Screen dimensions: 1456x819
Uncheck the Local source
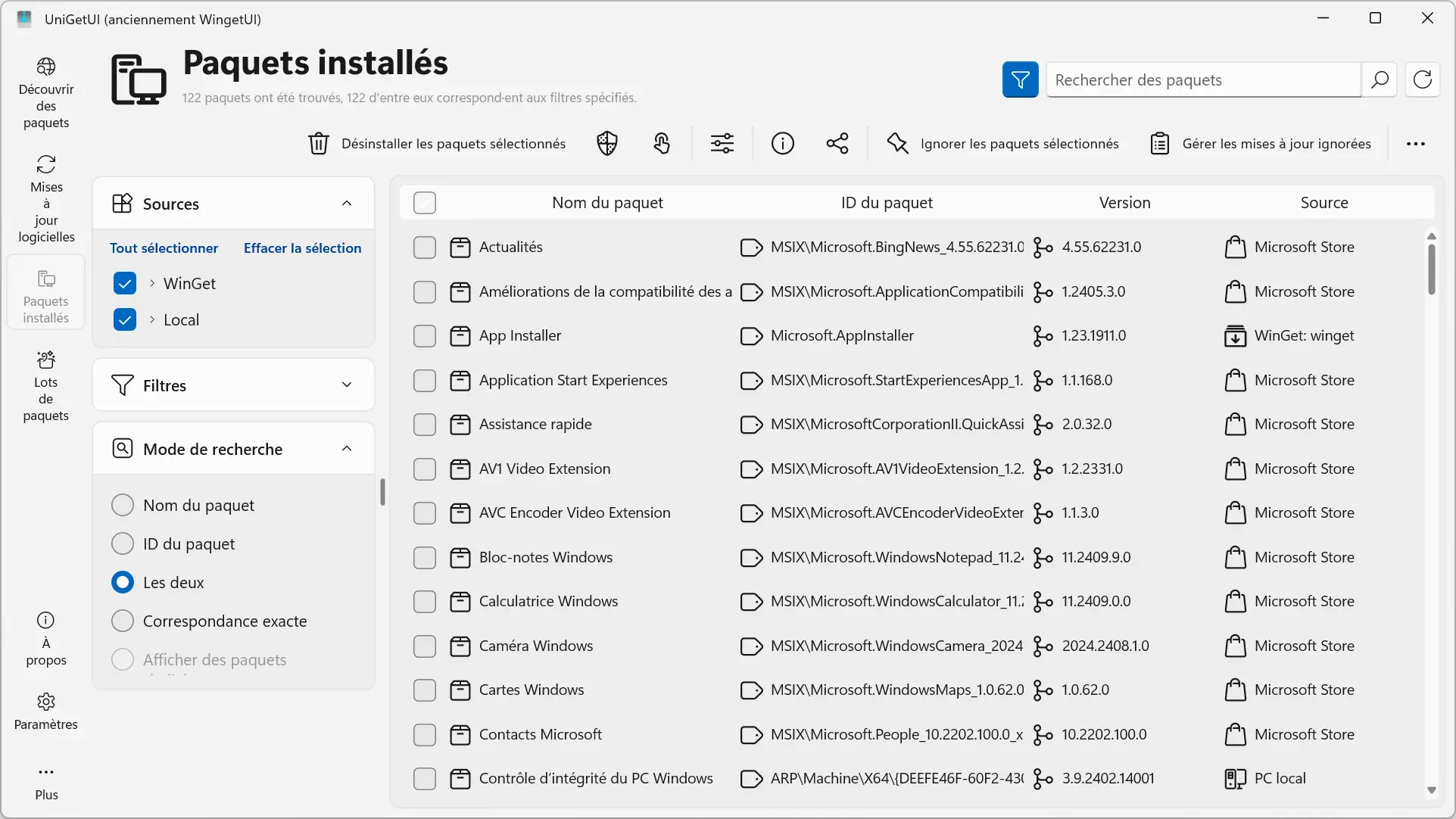[x=125, y=319]
